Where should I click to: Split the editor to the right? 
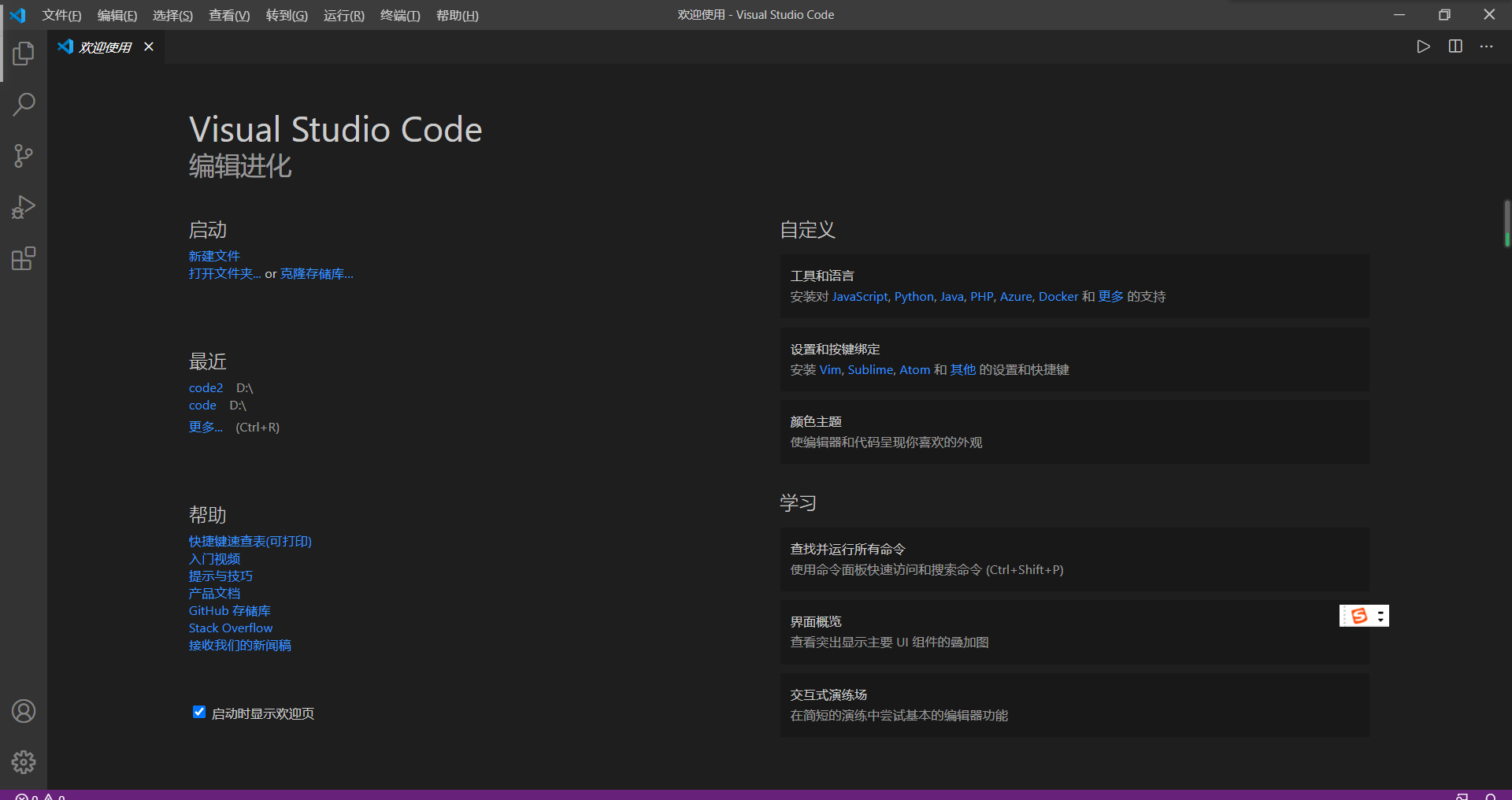pyautogui.click(x=1455, y=46)
